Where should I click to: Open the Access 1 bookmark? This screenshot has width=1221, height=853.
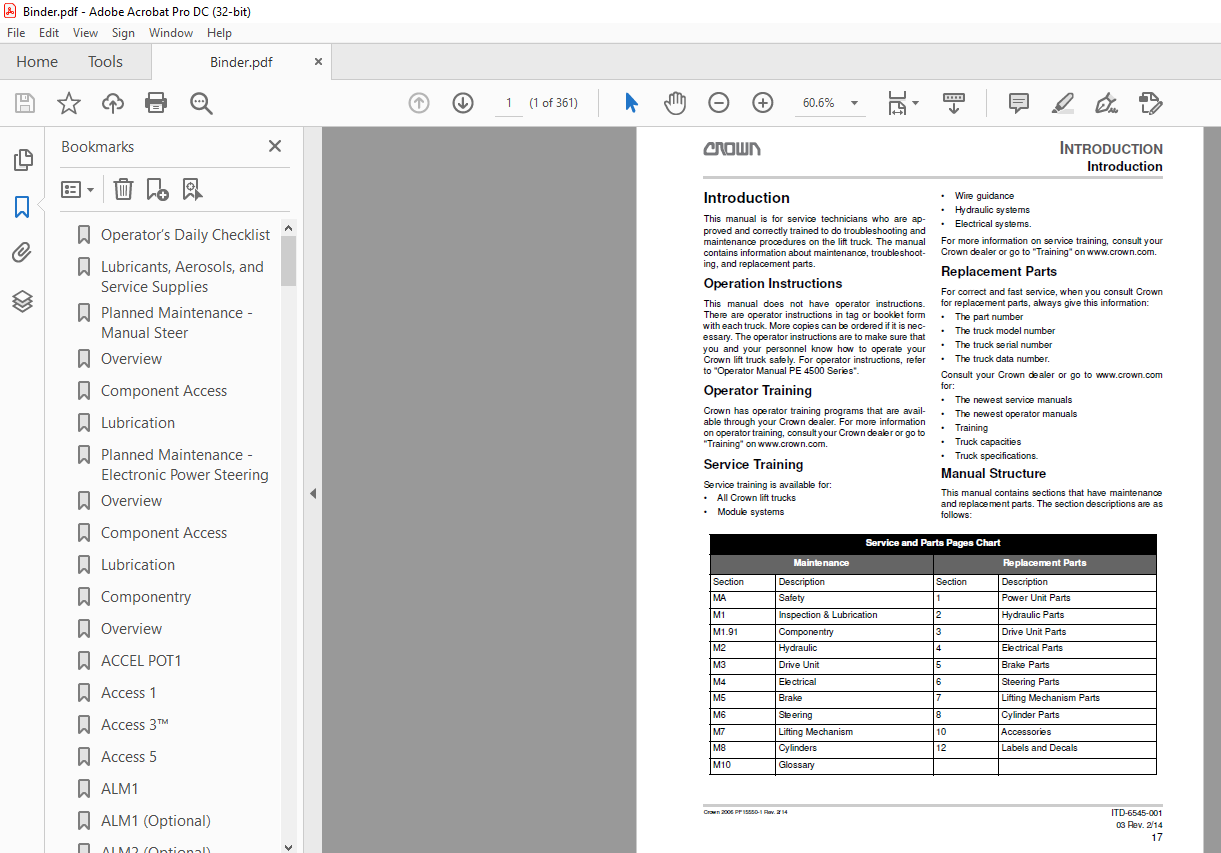tap(129, 693)
